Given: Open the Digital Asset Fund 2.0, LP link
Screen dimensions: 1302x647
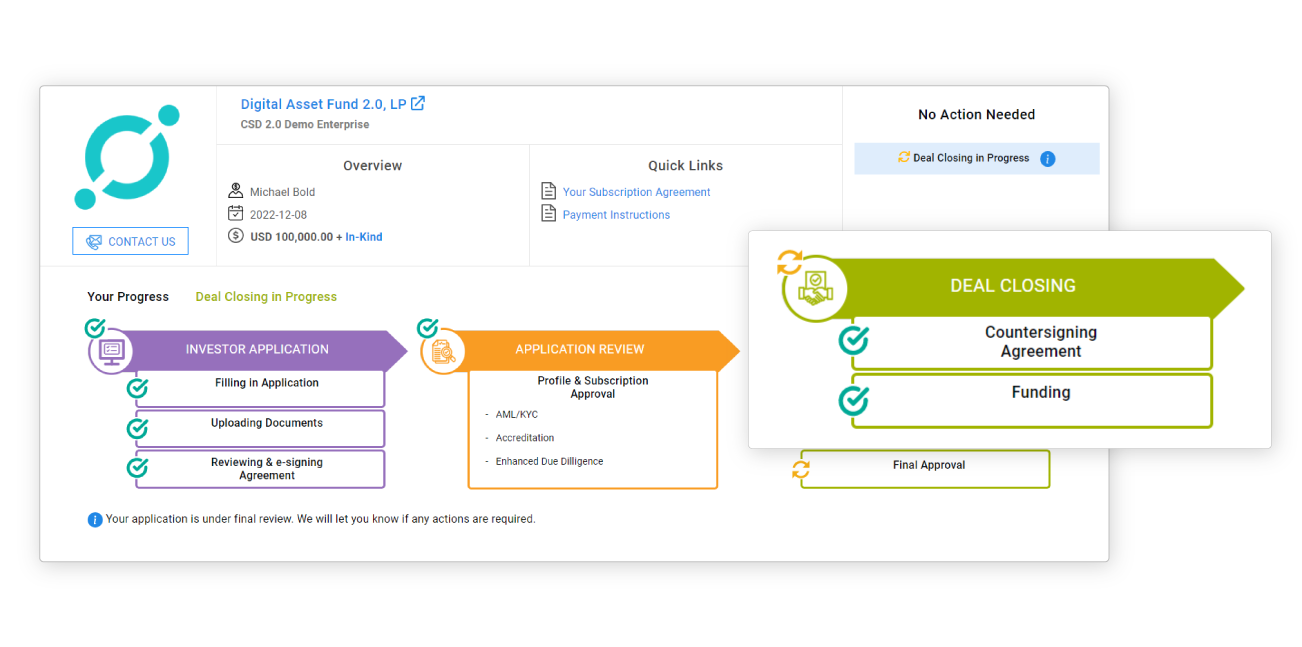Looking at the screenshot, I should click(323, 104).
